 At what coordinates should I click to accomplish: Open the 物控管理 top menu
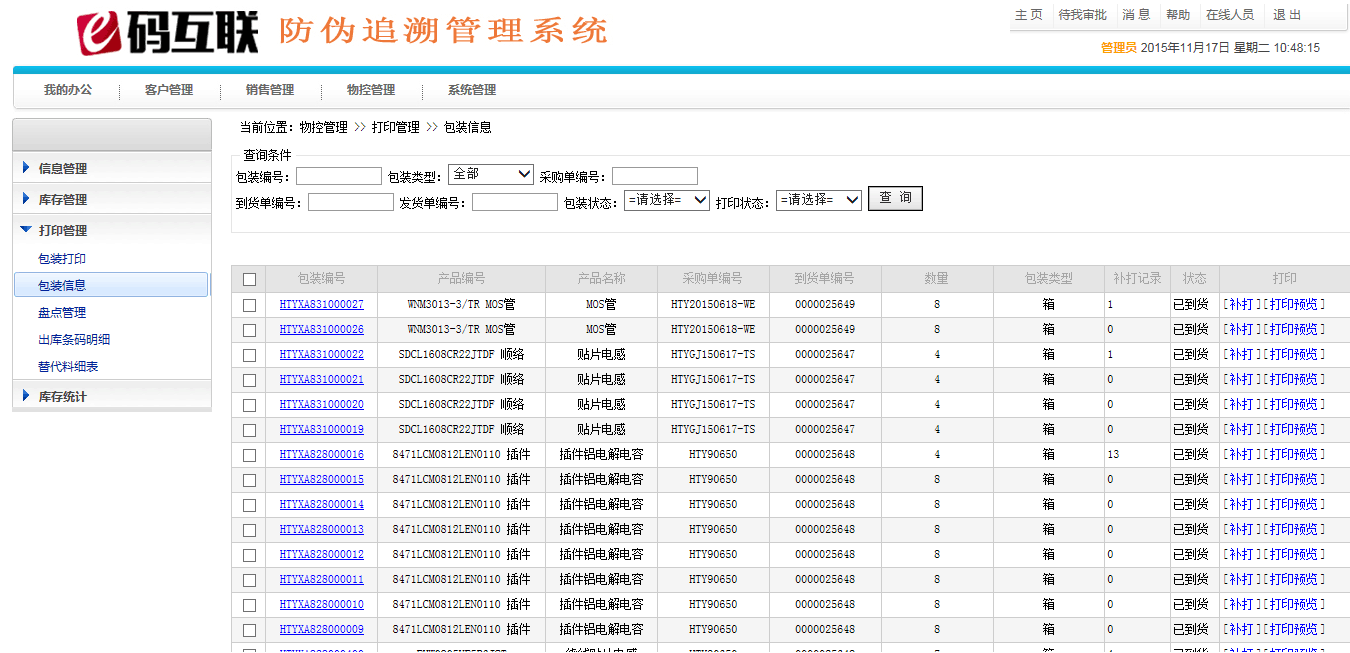[x=371, y=90]
